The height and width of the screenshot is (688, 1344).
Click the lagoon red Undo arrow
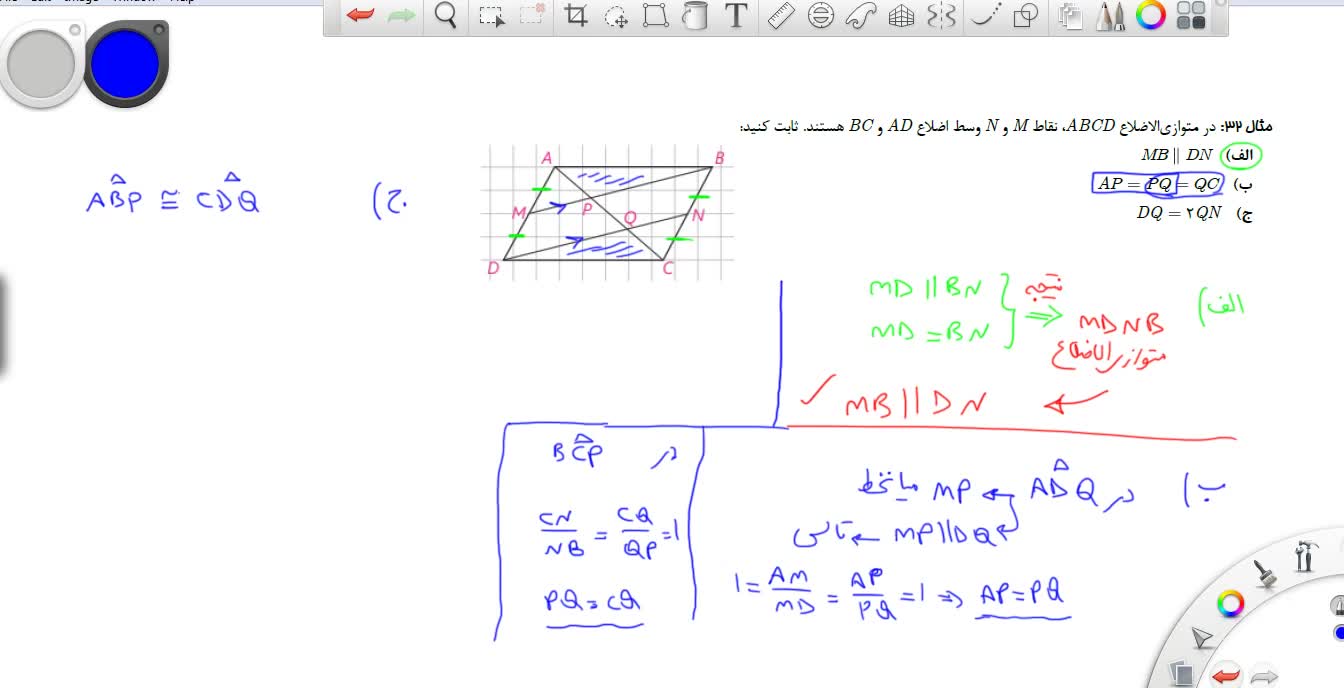(x=1226, y=676)
